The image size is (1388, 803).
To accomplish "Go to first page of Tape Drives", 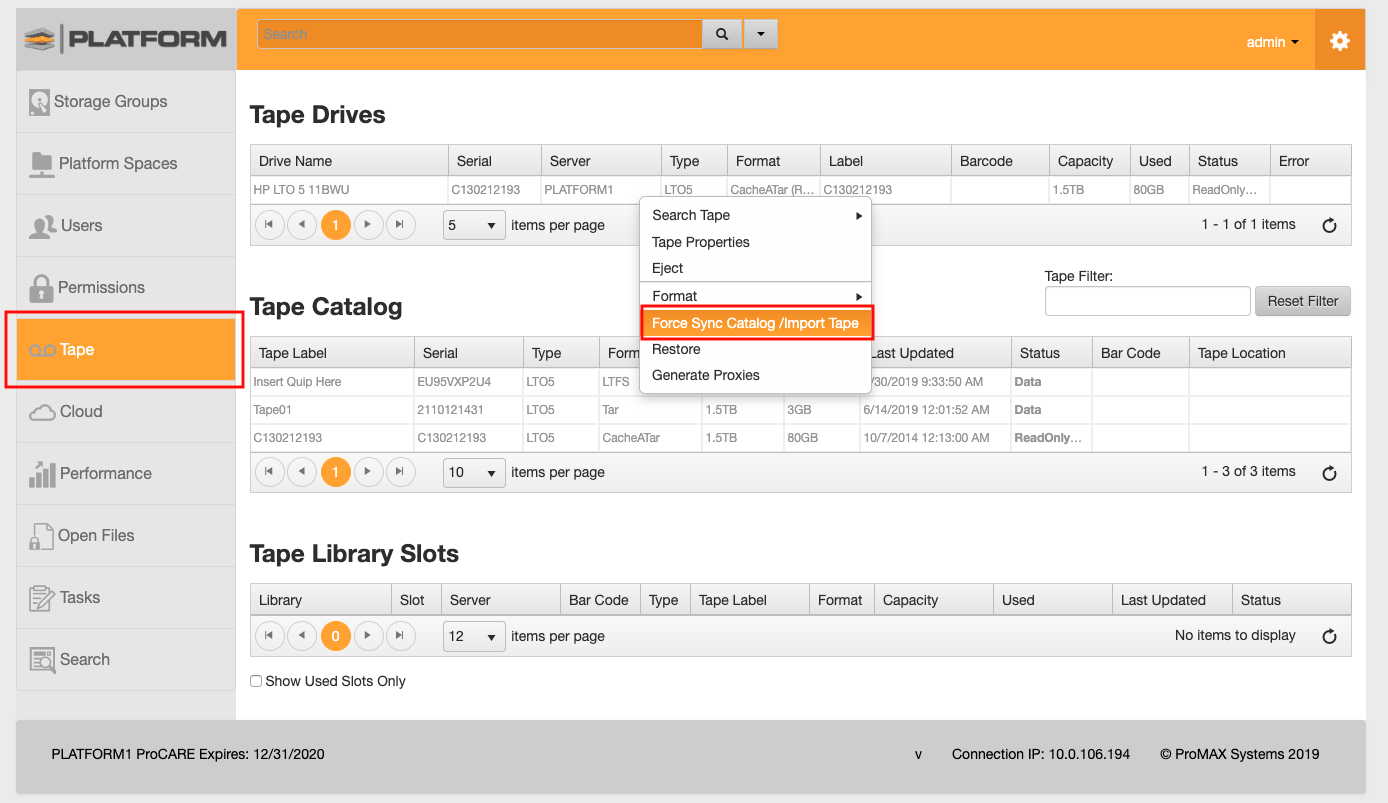I will click(270, 225).
